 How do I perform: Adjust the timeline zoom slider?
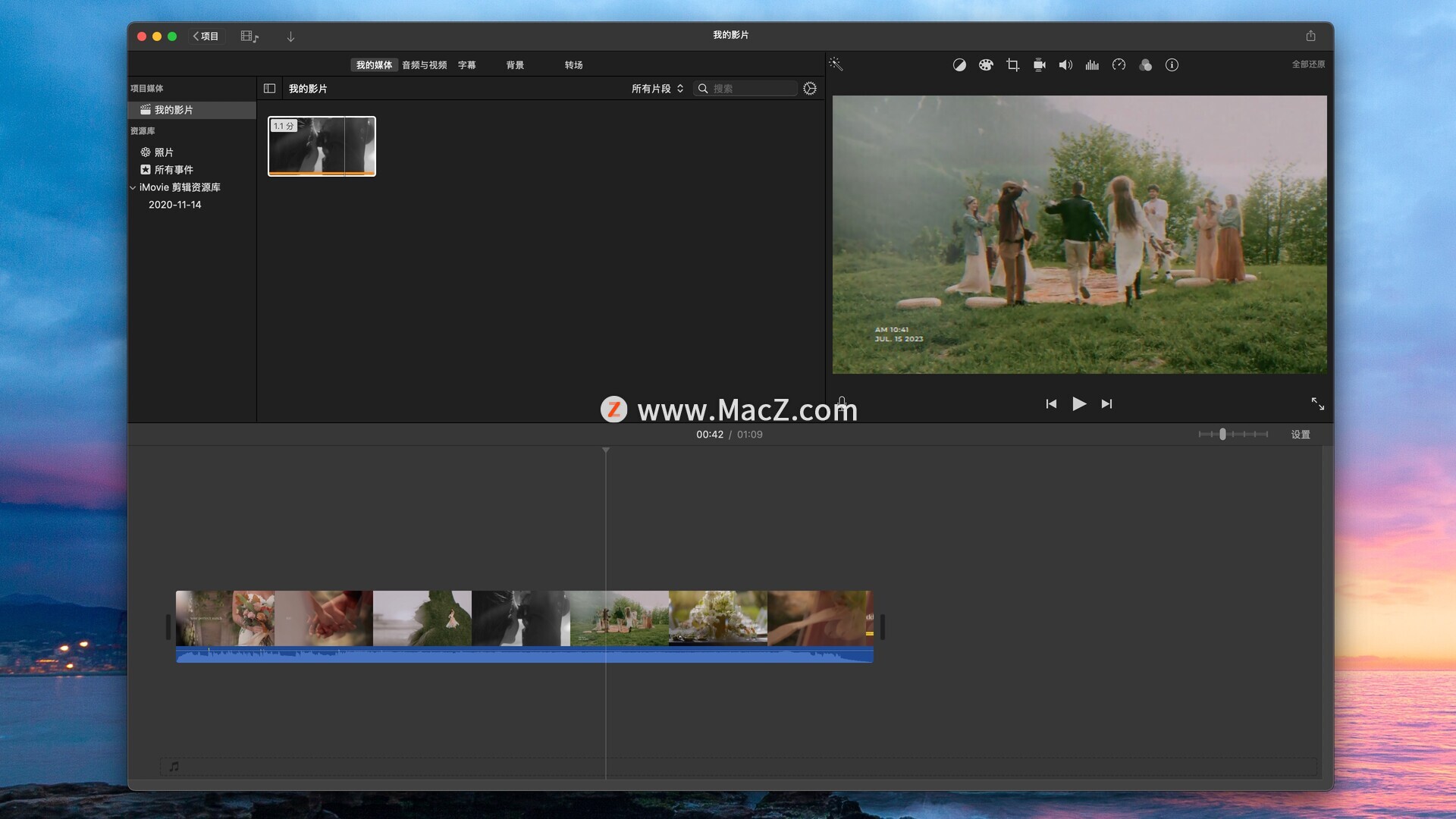coord(1222,435)
